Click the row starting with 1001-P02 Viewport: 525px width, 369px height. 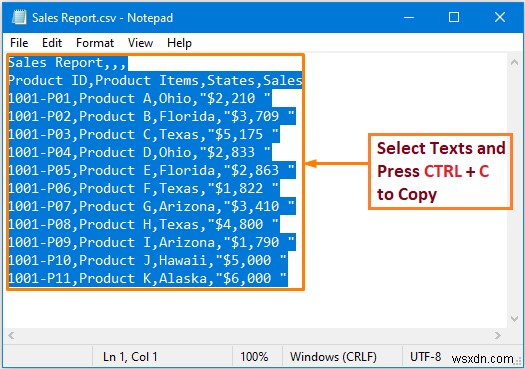click(152, 117)
